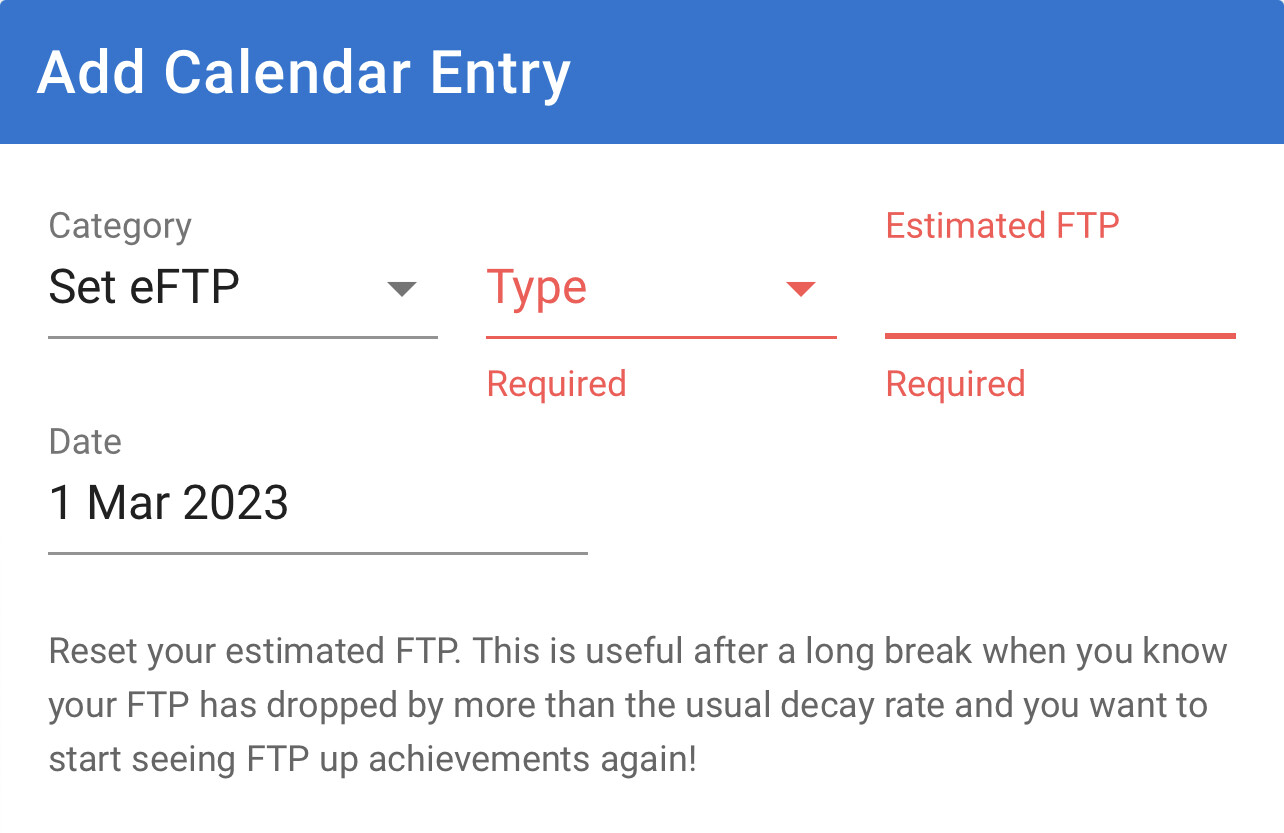Screen dimensions: 1284x833
Task: Click the 'Category' field label
Action: click(x=120, y=226)
